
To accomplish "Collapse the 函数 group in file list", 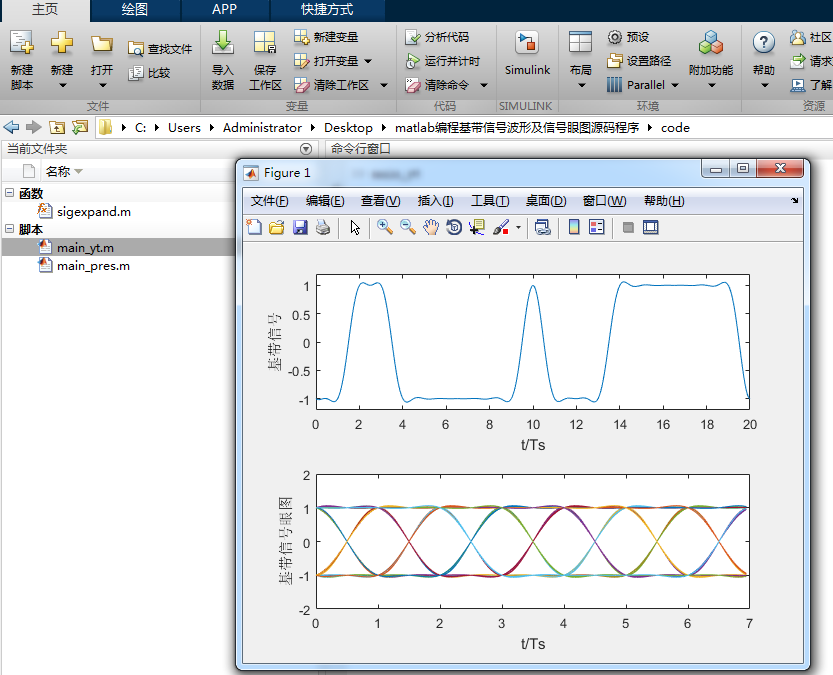I will [x=10, y=193].
